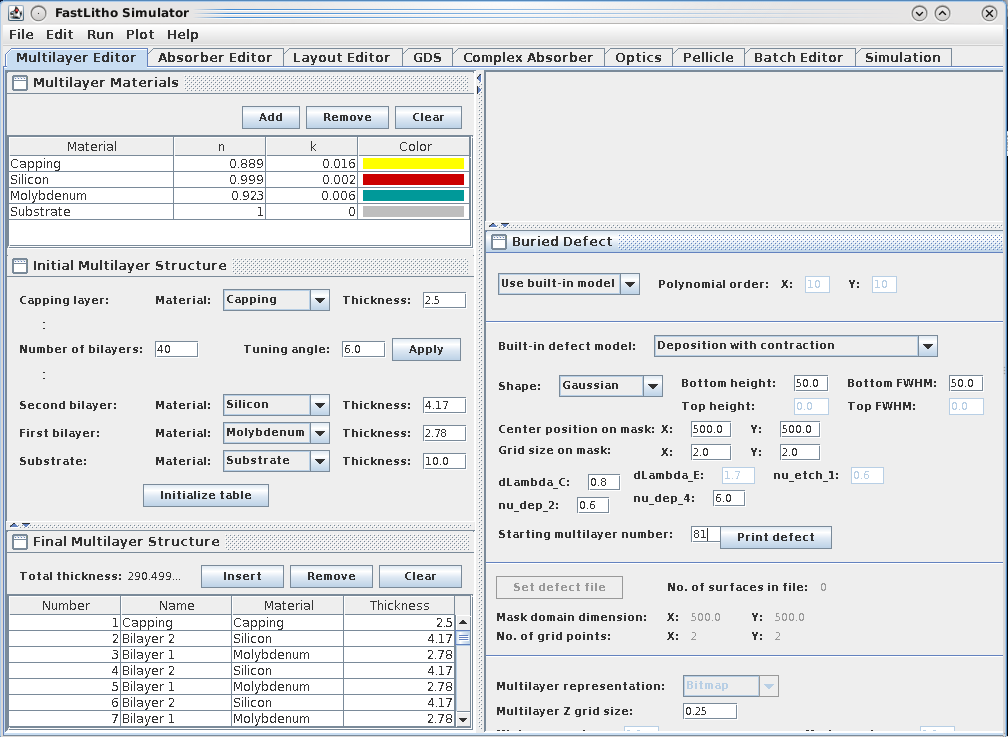The height and width of the screenshot is (737, 1008).
Task: Click the Multilayer Materials panel icon
Action: (x=20, y=84)
